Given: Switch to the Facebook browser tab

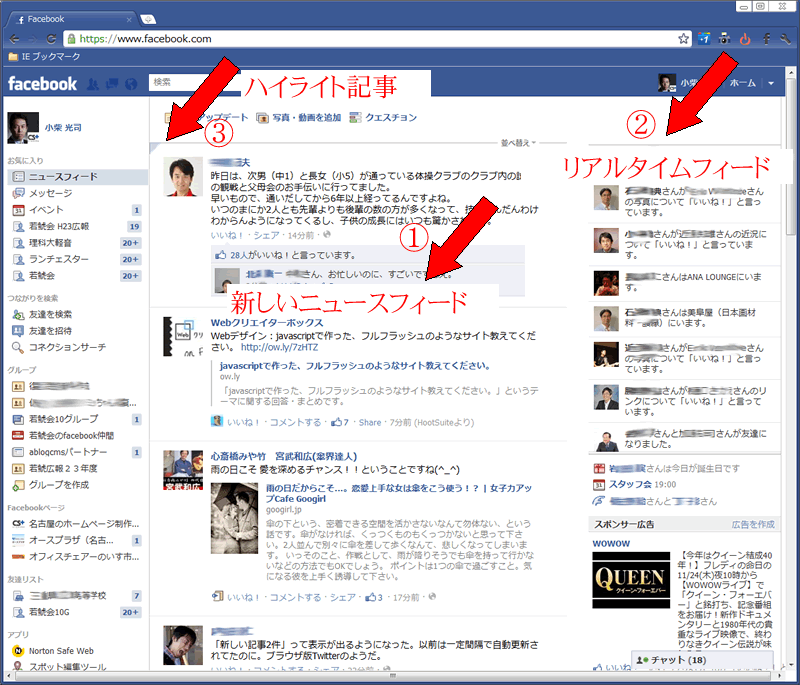Looking at the screenshot, I should [x=71, y=19].
